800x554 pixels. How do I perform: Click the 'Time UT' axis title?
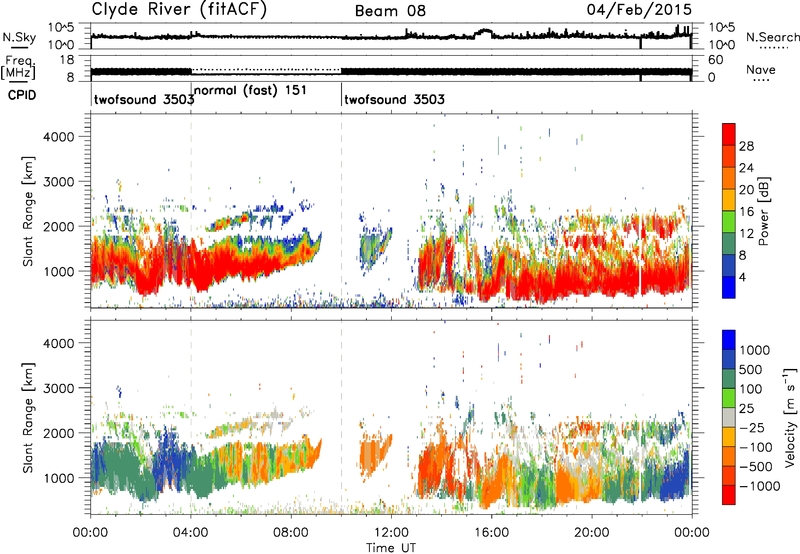pyautogui.click(x=391, y=547)
